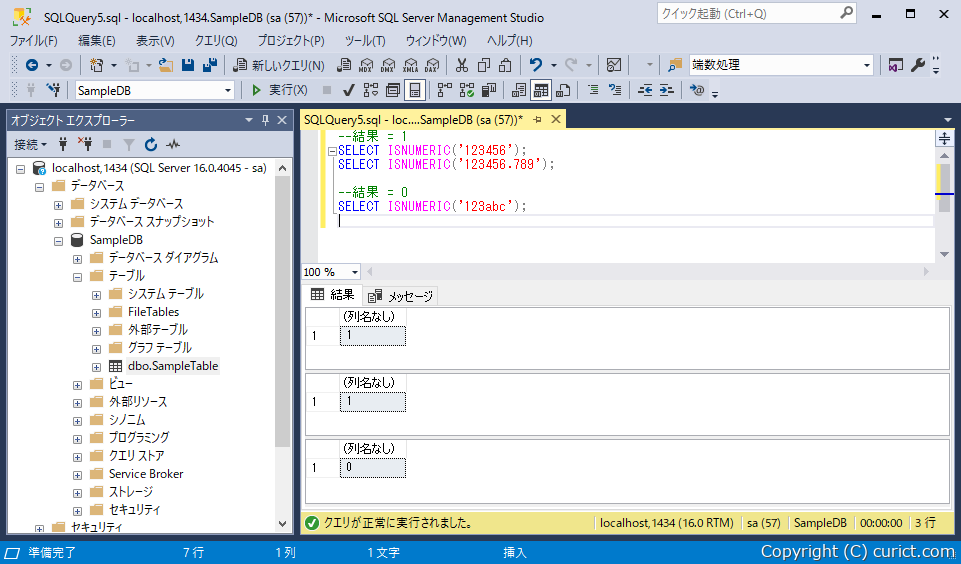961x564 pixels.
Task: Close the Object Explorer panel
Action: click(x=283, y=120)
